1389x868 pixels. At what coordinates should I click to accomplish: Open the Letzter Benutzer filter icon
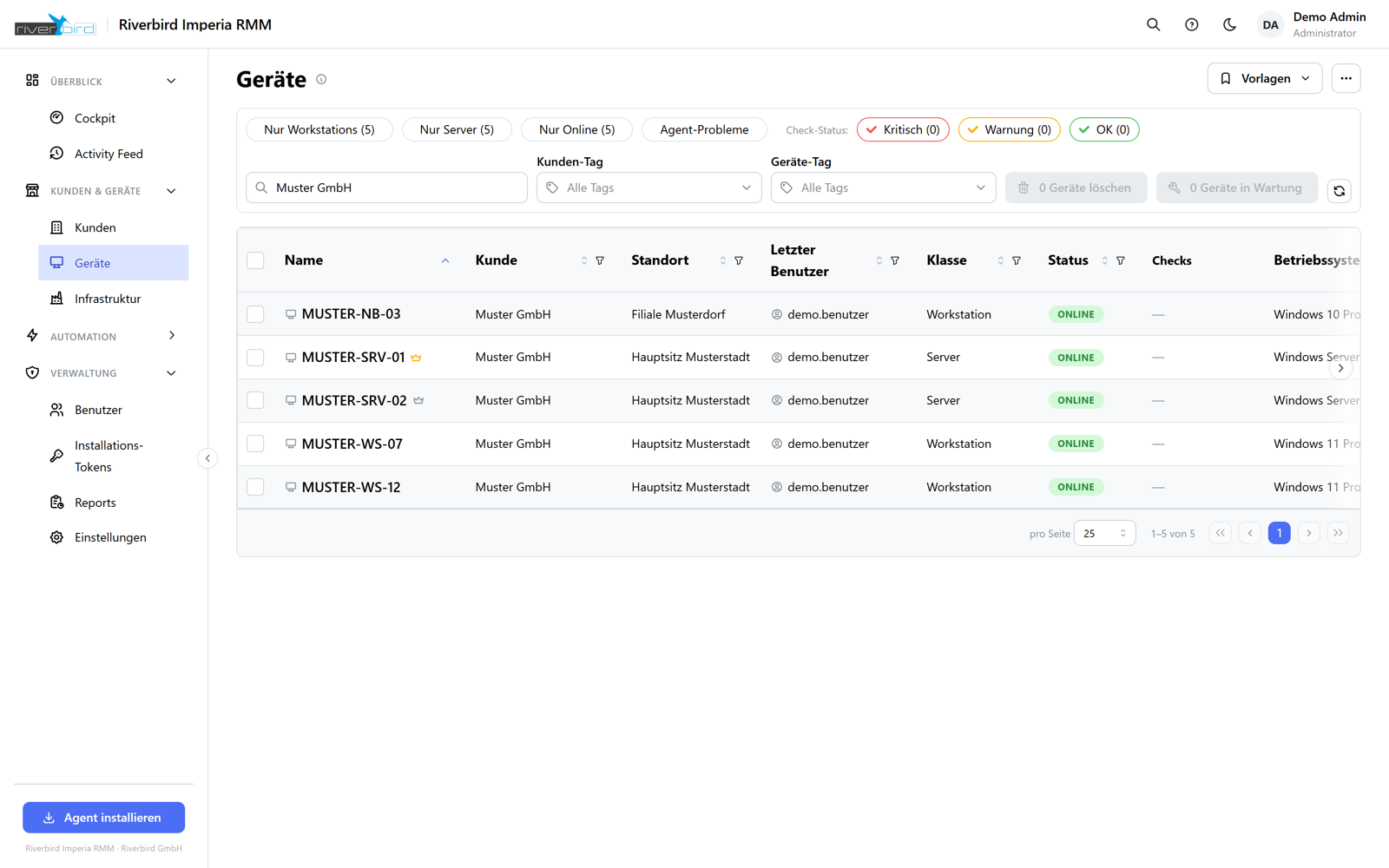(895, 260)
